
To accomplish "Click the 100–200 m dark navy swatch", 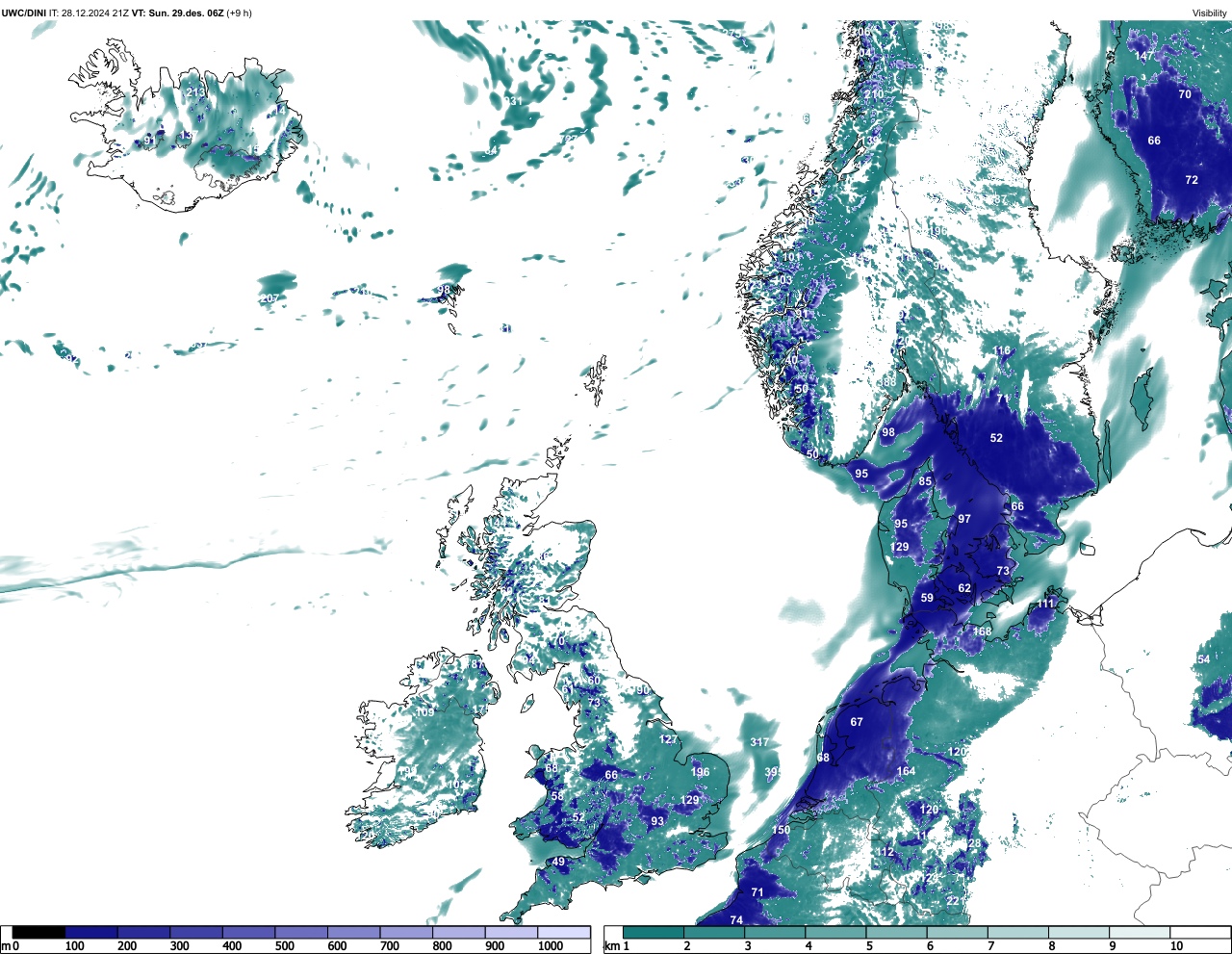I will [91, 932].
